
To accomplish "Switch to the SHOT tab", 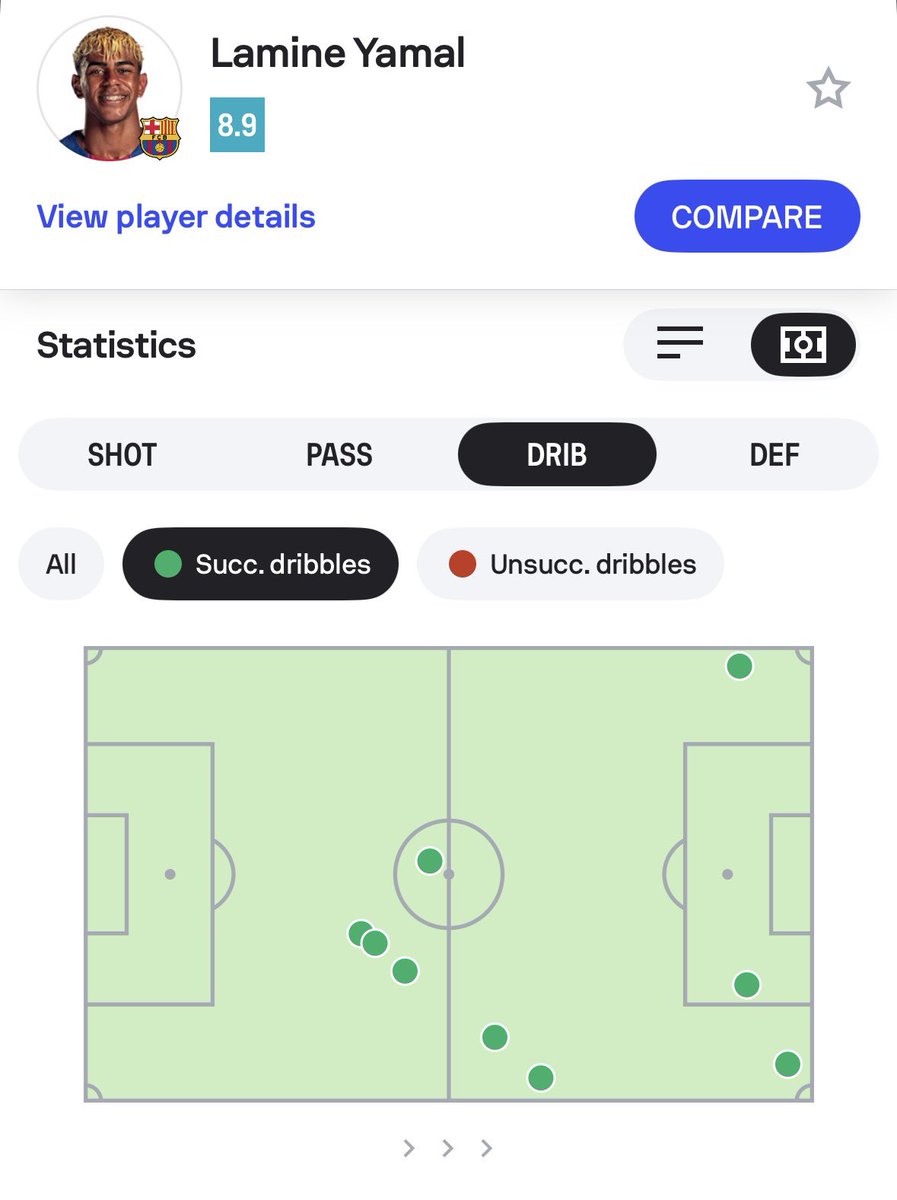I will coord(122,455).
